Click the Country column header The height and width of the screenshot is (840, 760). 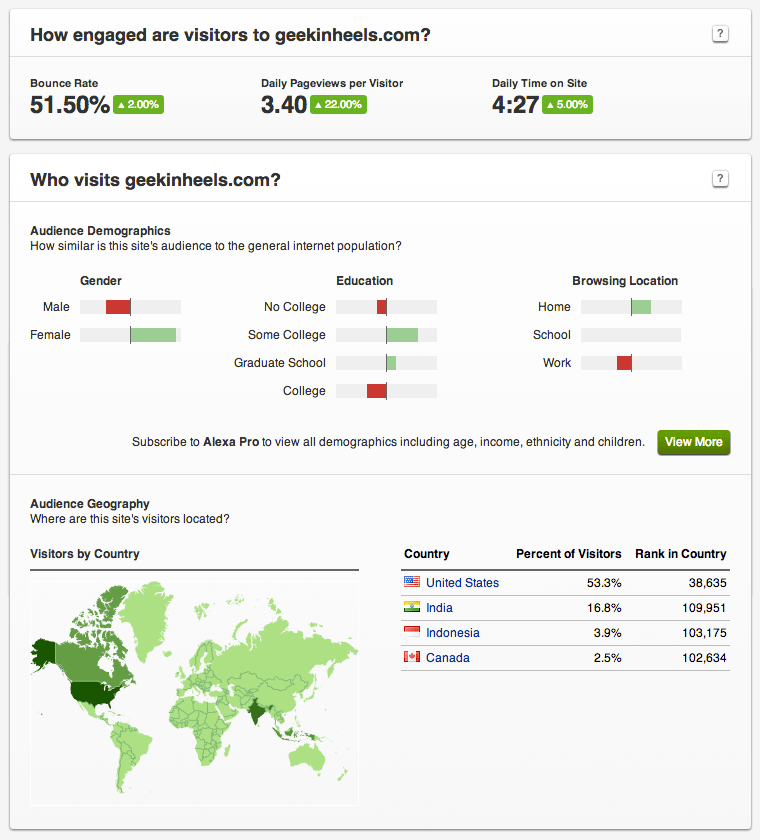426,554
